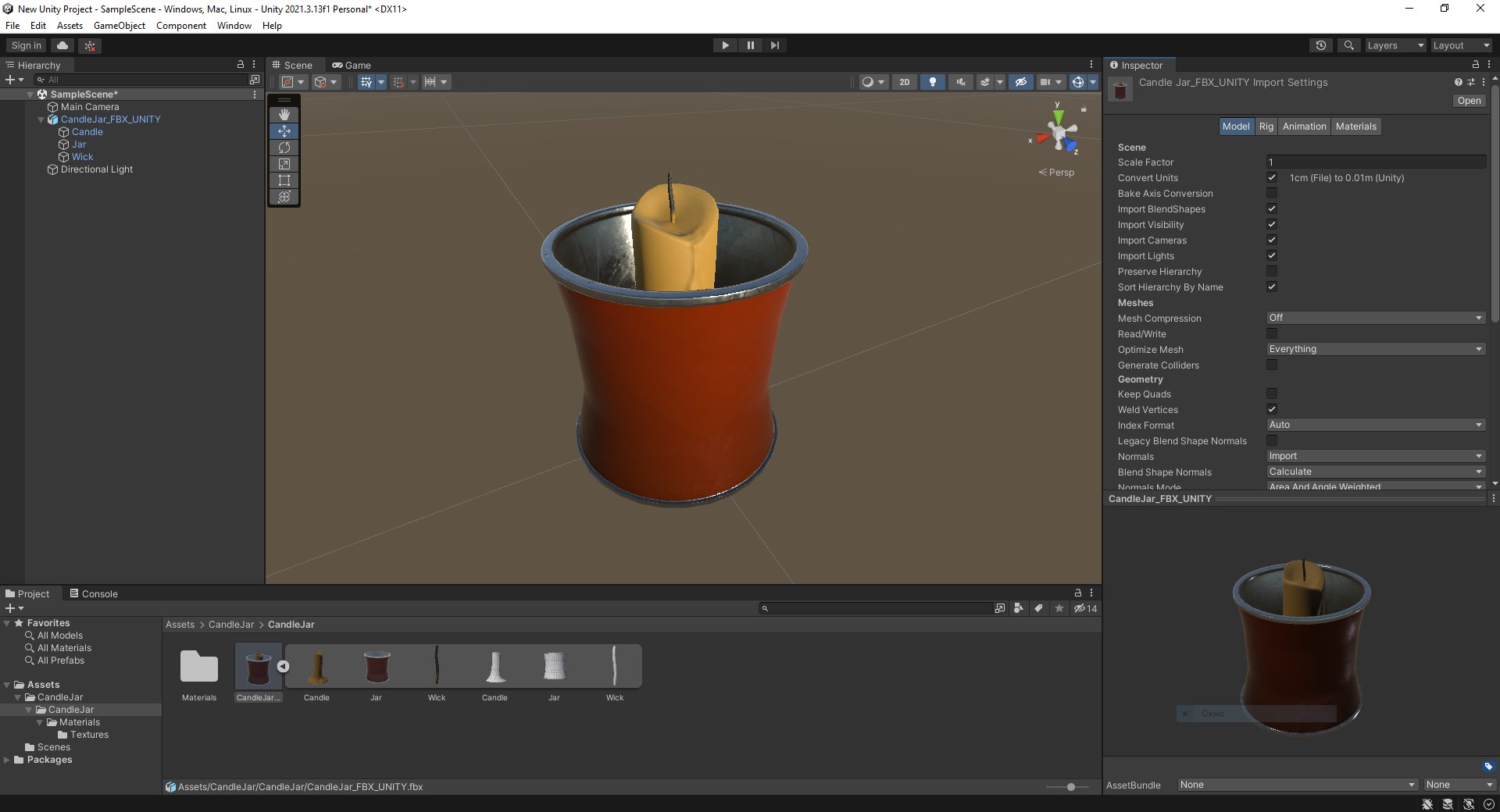Collapse CandleJar_FBX_UNITY in Hierarchy
The width and height of the screenshot is (1500, 812).
pyautogui.click(x=41, y=119)
